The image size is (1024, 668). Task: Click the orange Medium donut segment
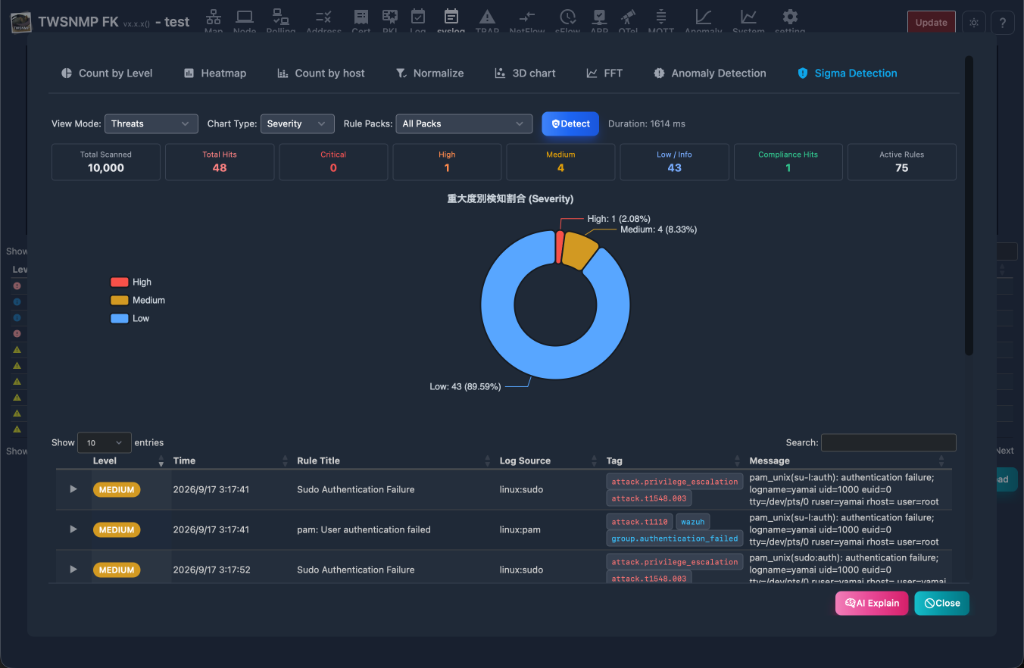click(x=579, y=250)
